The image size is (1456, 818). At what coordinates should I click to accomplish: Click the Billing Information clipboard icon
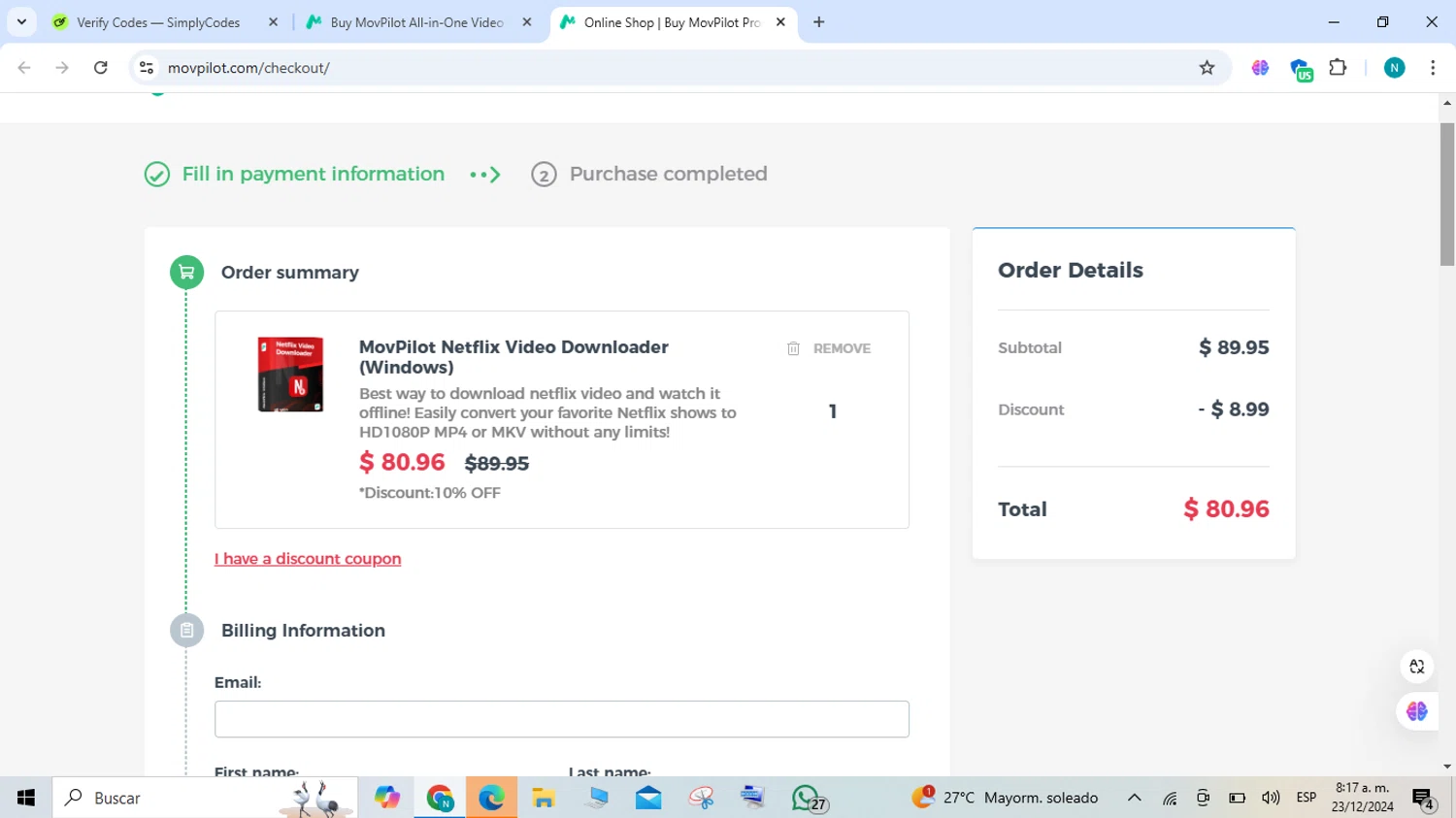point(186,631)
